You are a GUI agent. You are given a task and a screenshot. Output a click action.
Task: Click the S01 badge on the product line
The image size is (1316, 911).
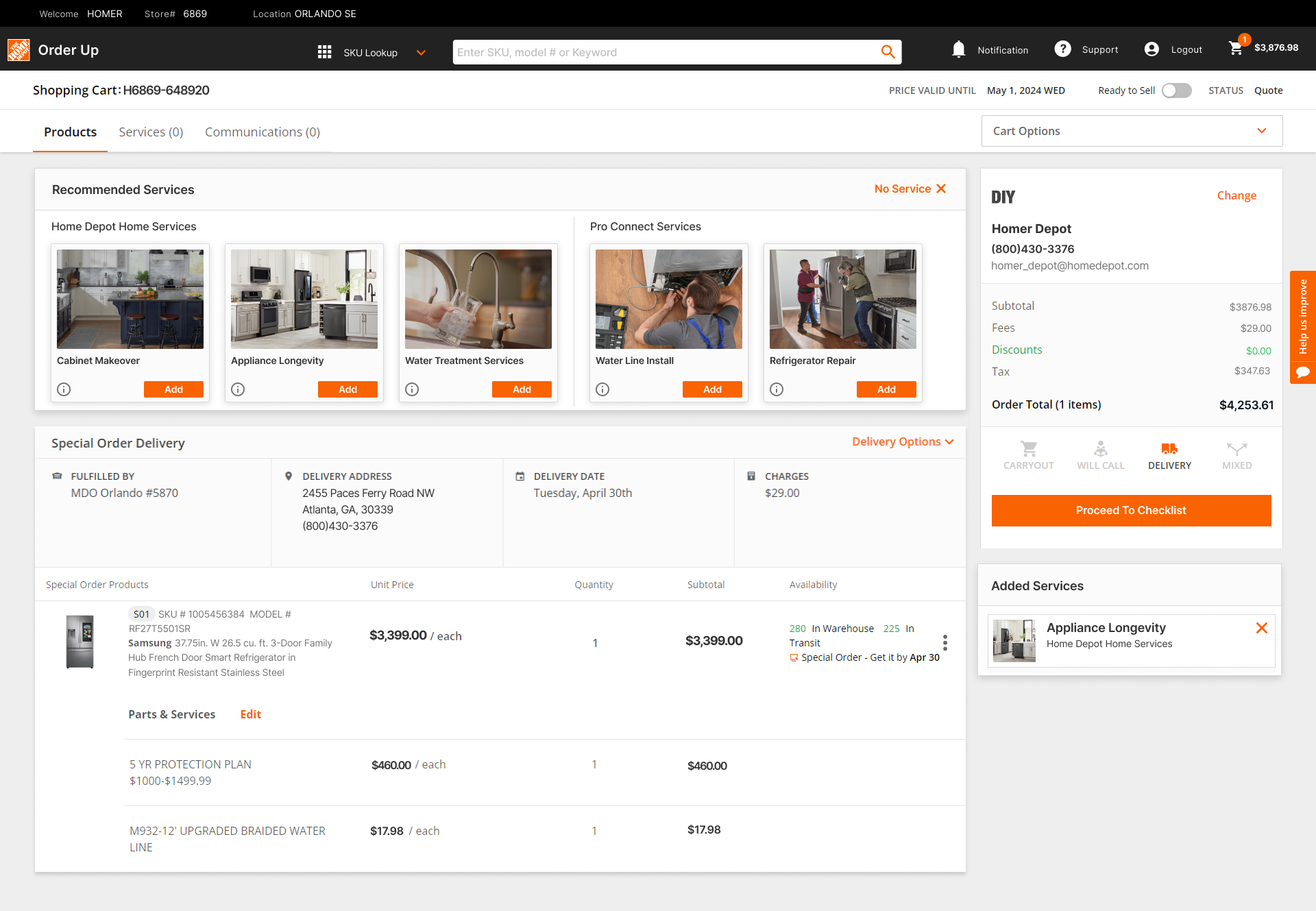click(x=141, y=614)
